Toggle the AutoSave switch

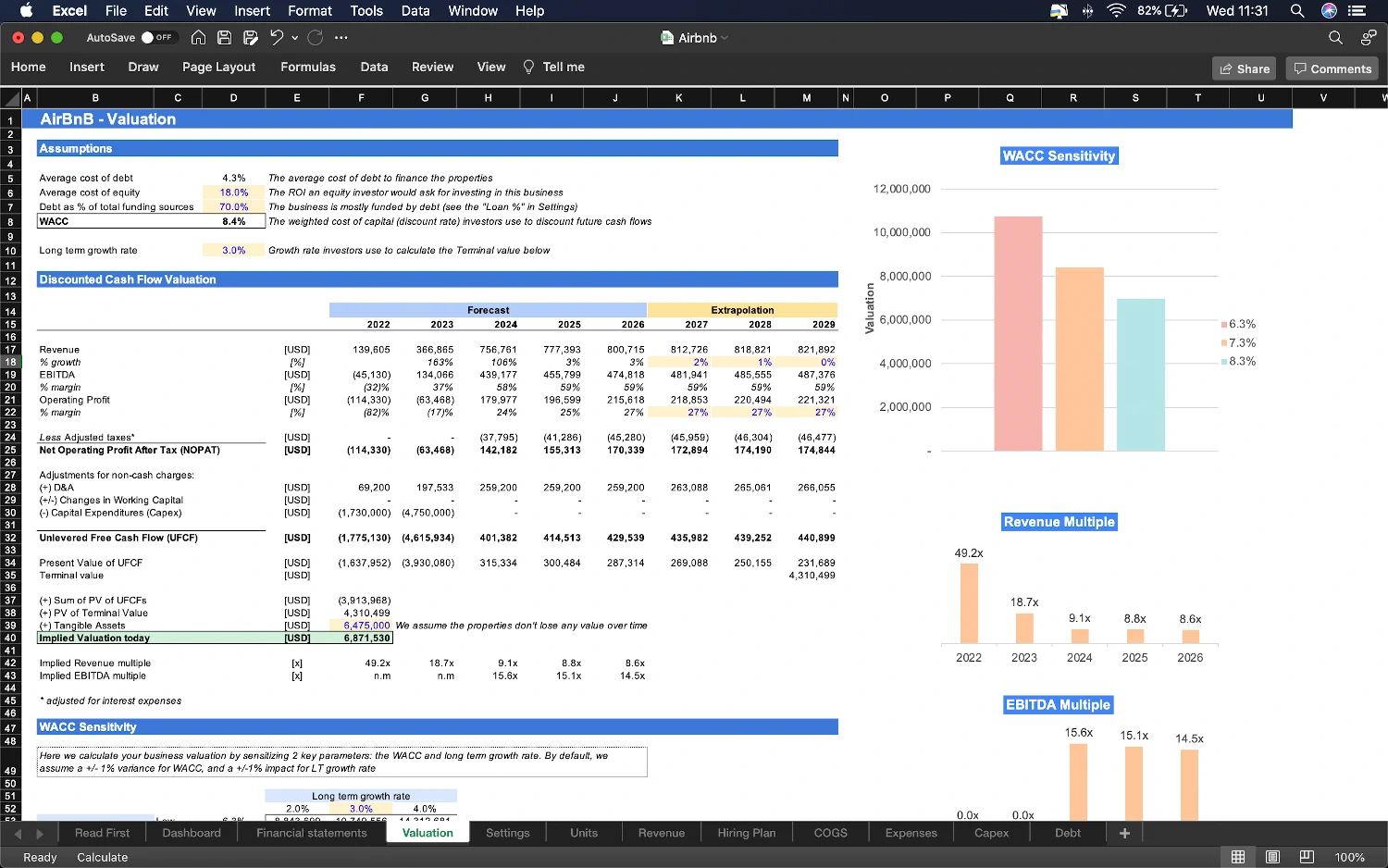point(157,37)
